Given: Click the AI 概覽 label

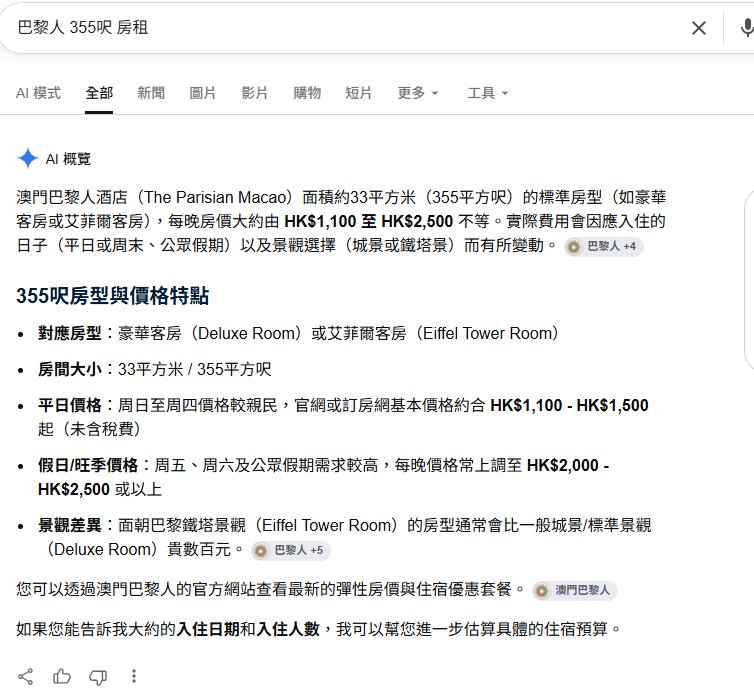Looking at the screenshot, I should (x=68, y=159).
